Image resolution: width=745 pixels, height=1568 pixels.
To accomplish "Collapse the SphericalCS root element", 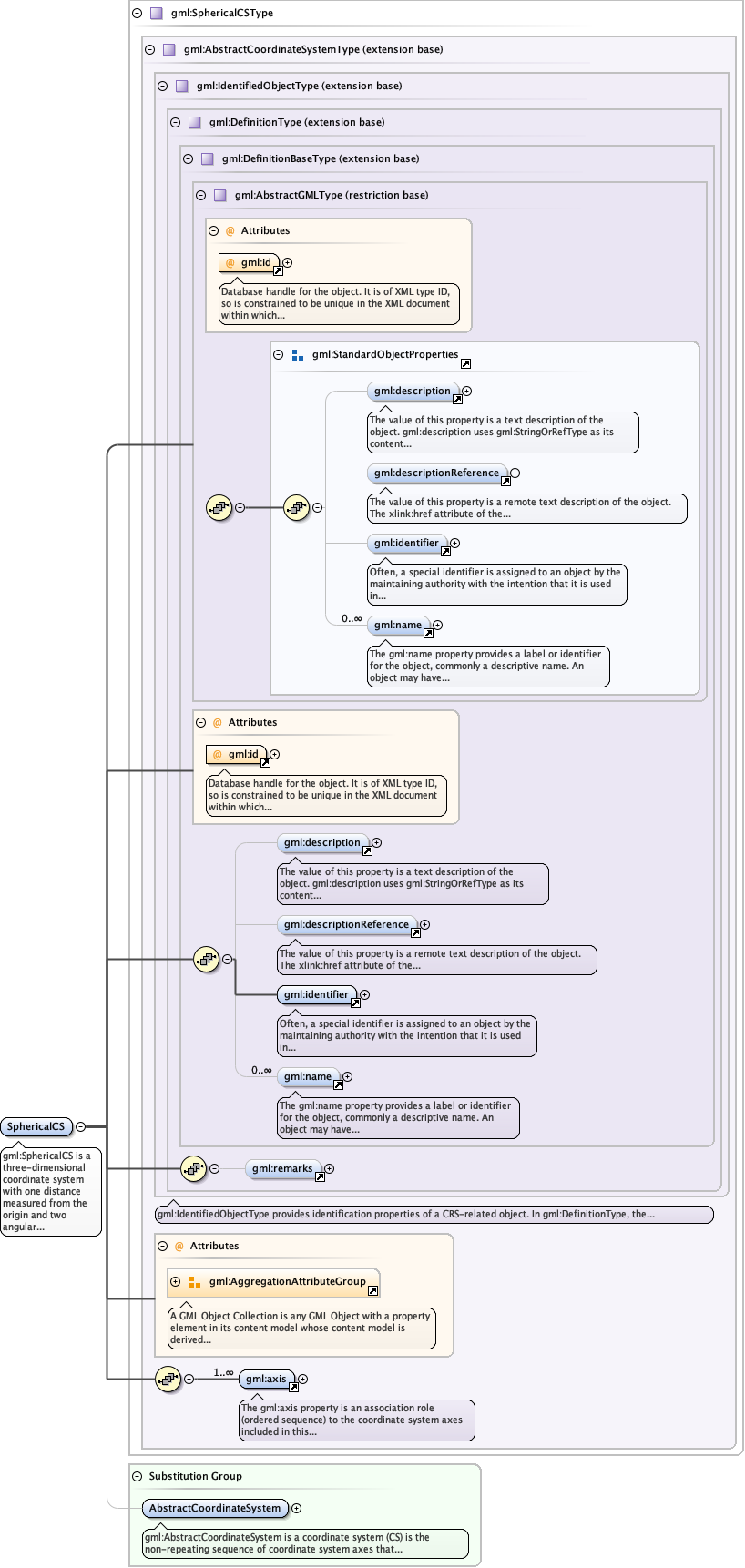I will click(81, 1126).
